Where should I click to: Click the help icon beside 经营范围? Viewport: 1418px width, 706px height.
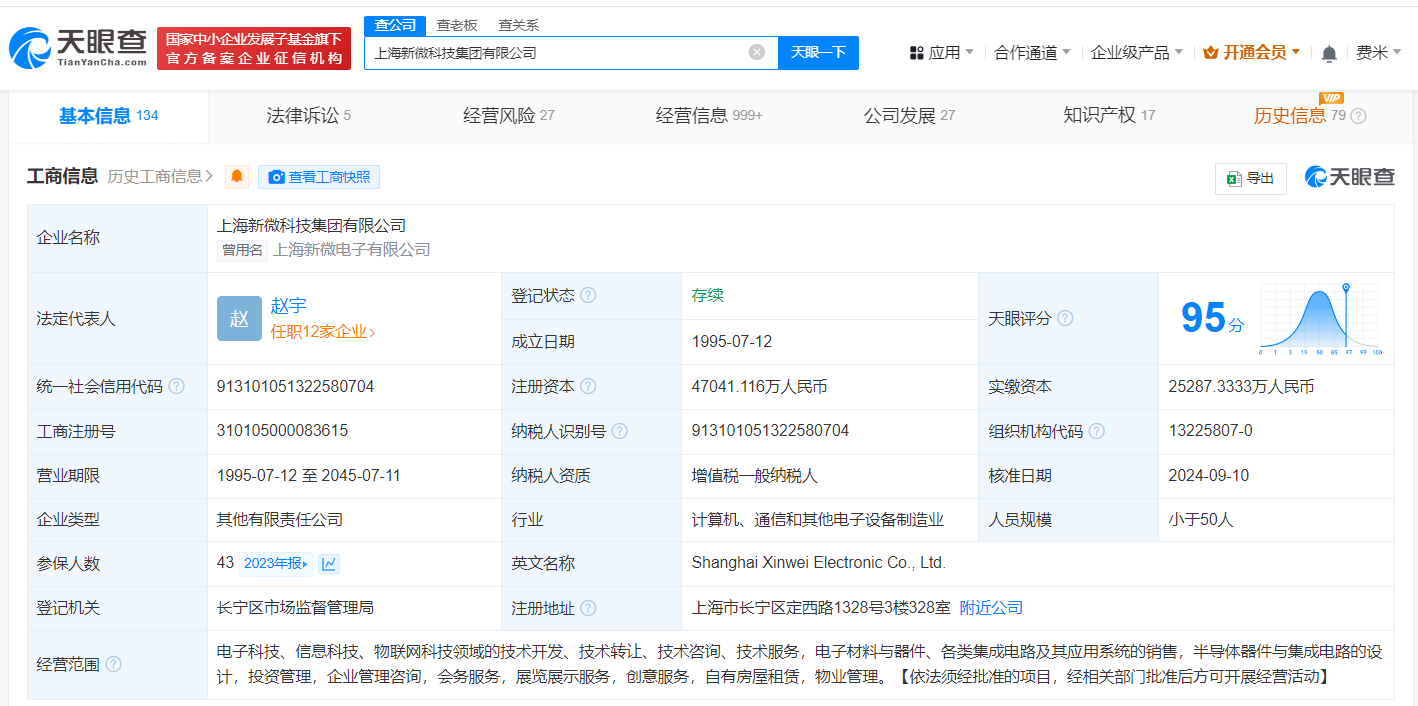tap(112, 663)
